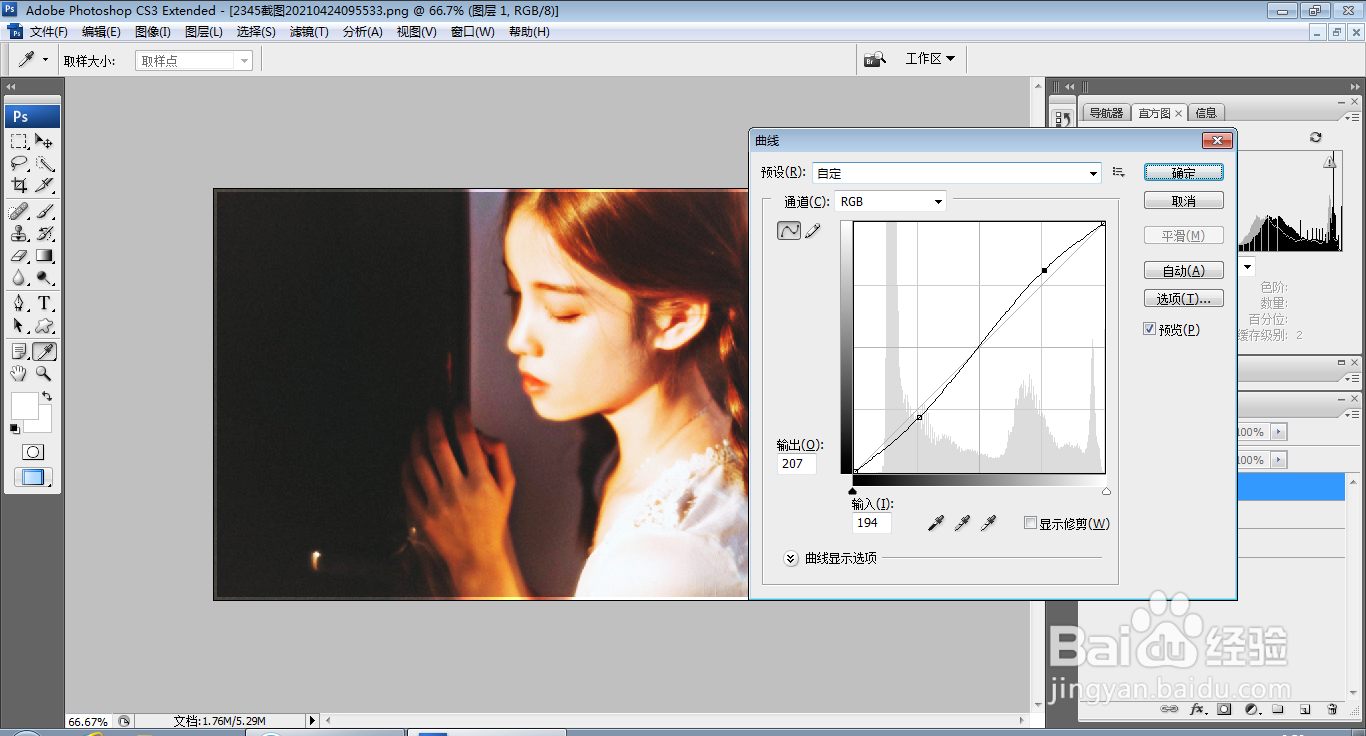Select the Eraser tool
1366x736 pixels.
(x=19, y=255)
